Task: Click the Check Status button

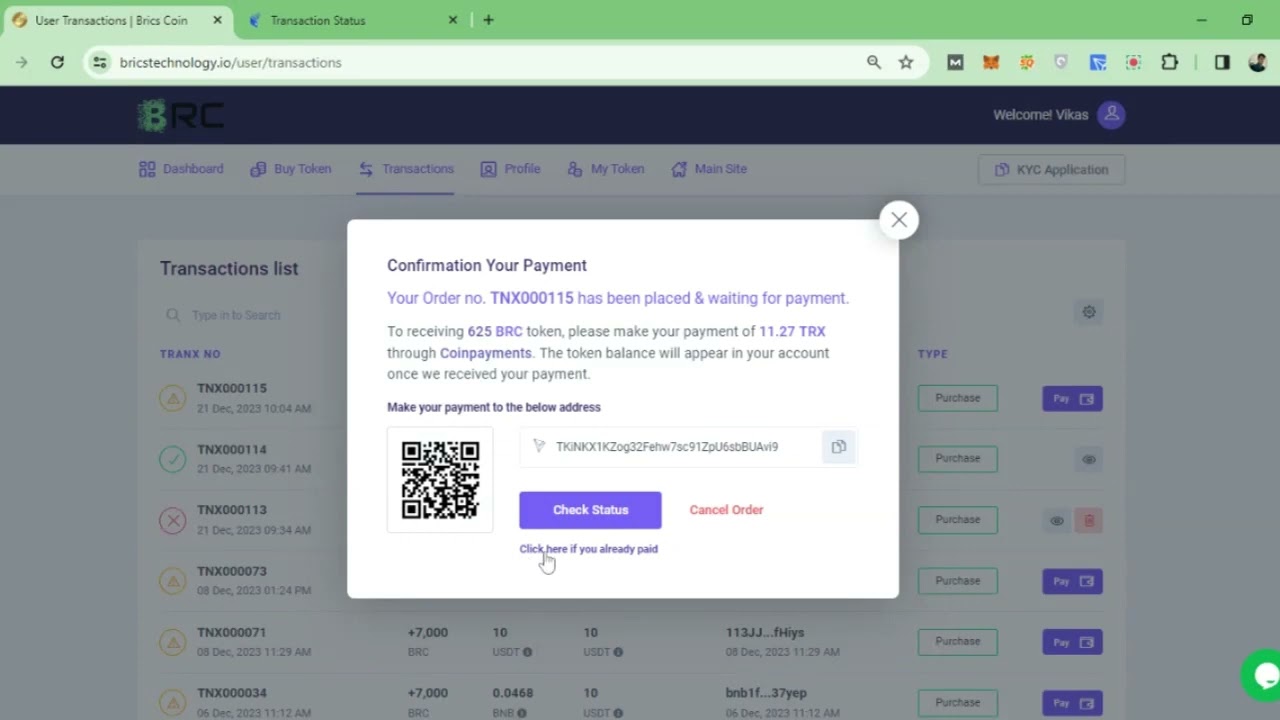Action: [x=590, y=510]
